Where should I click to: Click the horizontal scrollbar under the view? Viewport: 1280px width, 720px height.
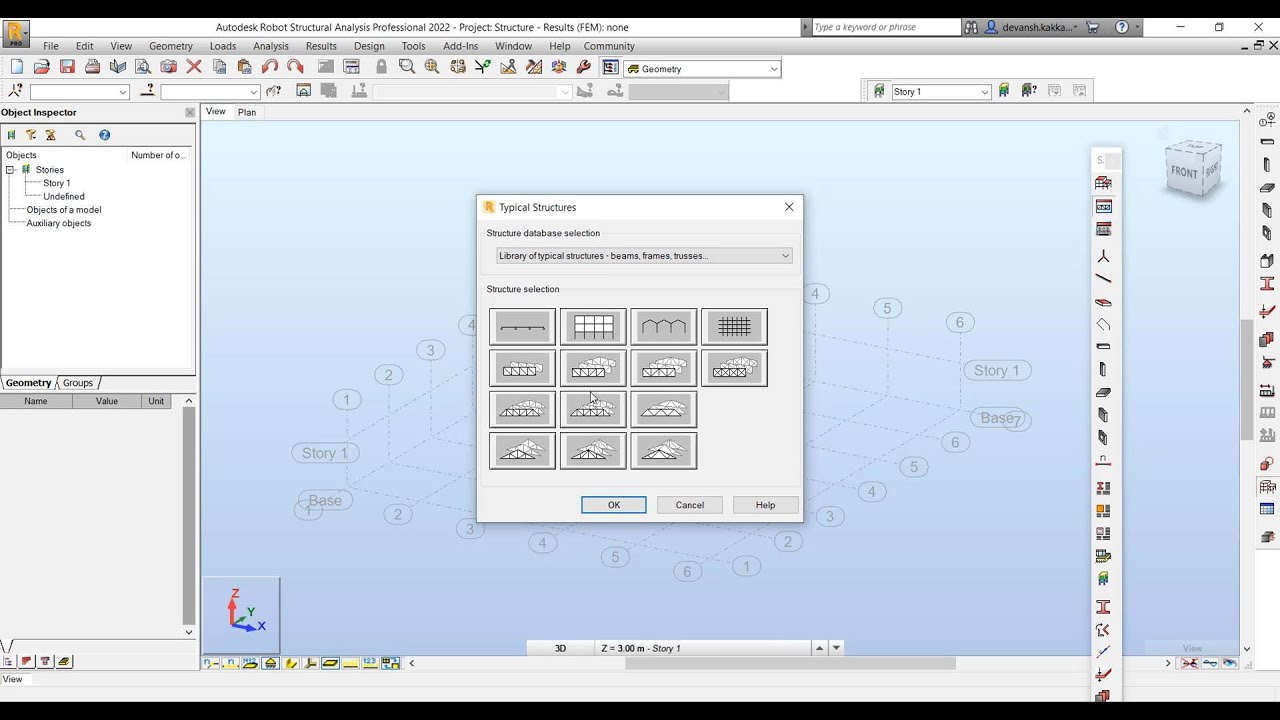pos(789,663)
